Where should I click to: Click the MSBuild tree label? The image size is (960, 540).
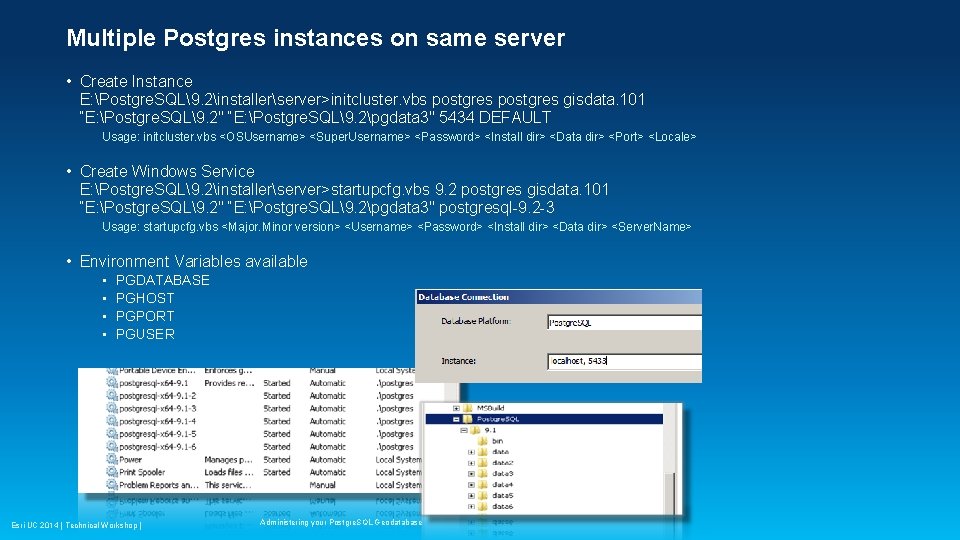490,408
